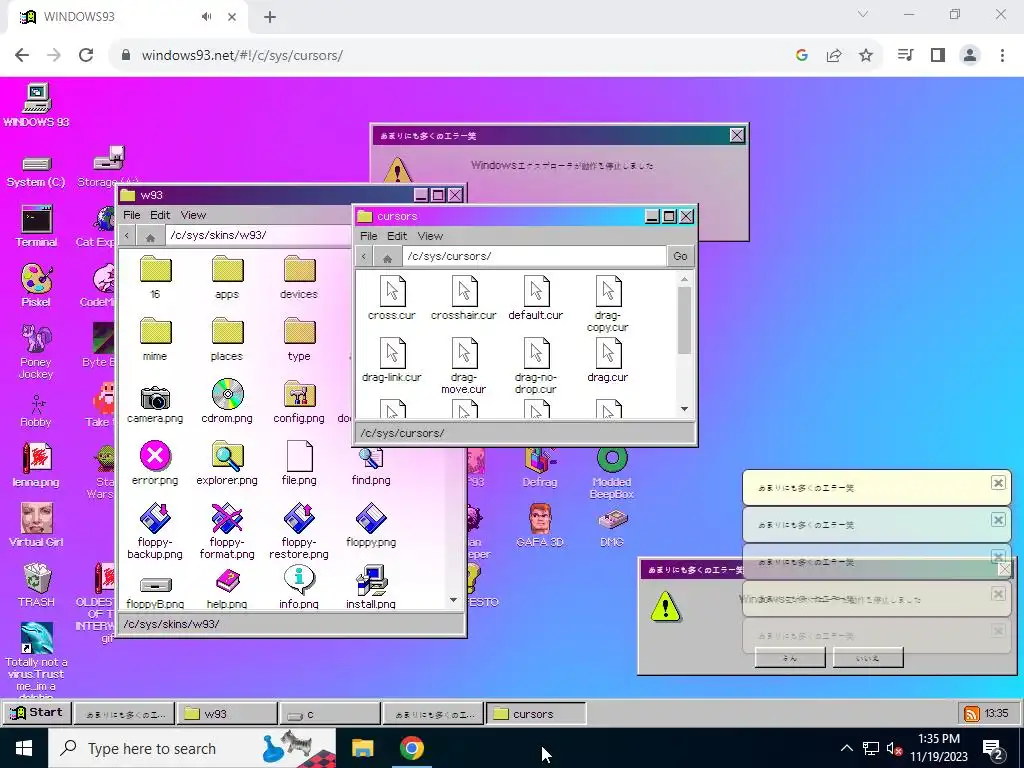Viewport: 1024px width, 768px height.
Task: Select find.png in w93 window
Action: pyautogui.click(x=371, y=466)
